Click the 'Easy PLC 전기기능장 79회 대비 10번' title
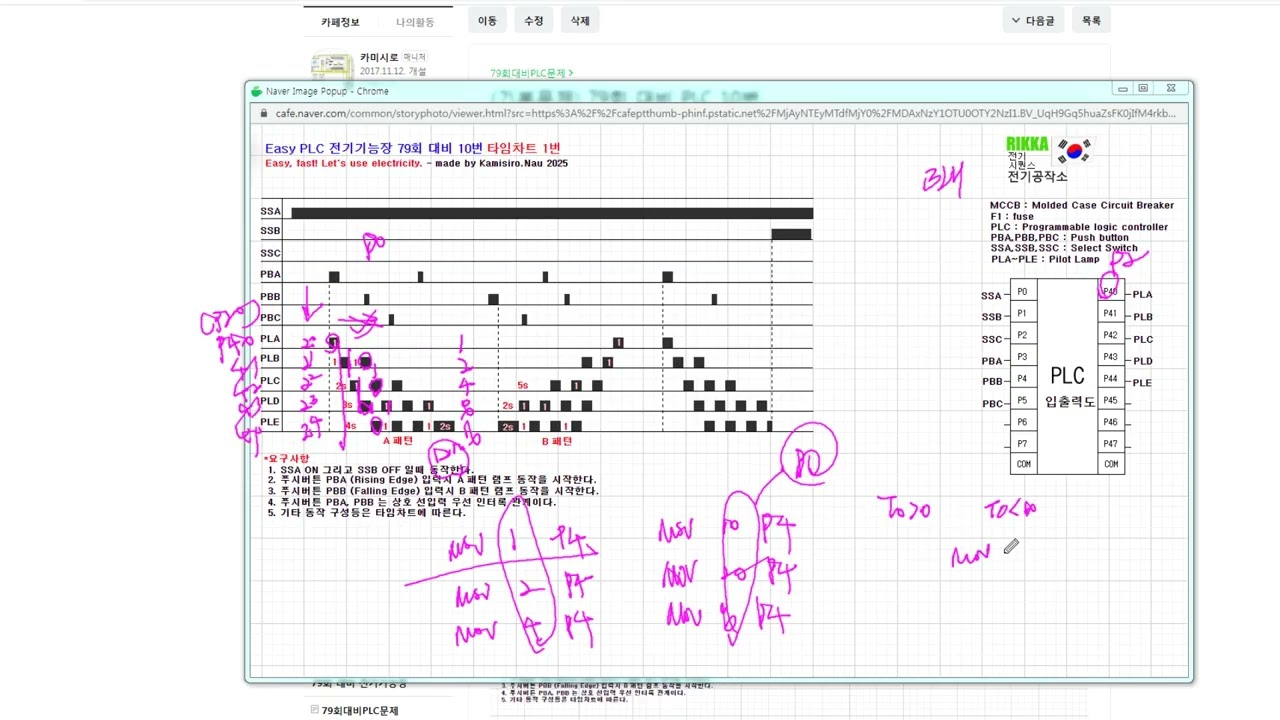This screenshot has height=720, width=1280. (374, 148)
